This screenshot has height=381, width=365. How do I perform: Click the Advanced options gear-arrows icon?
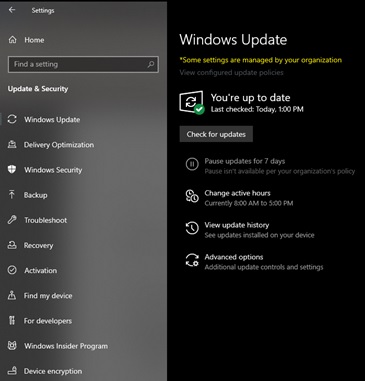click(x=192, y=260)
